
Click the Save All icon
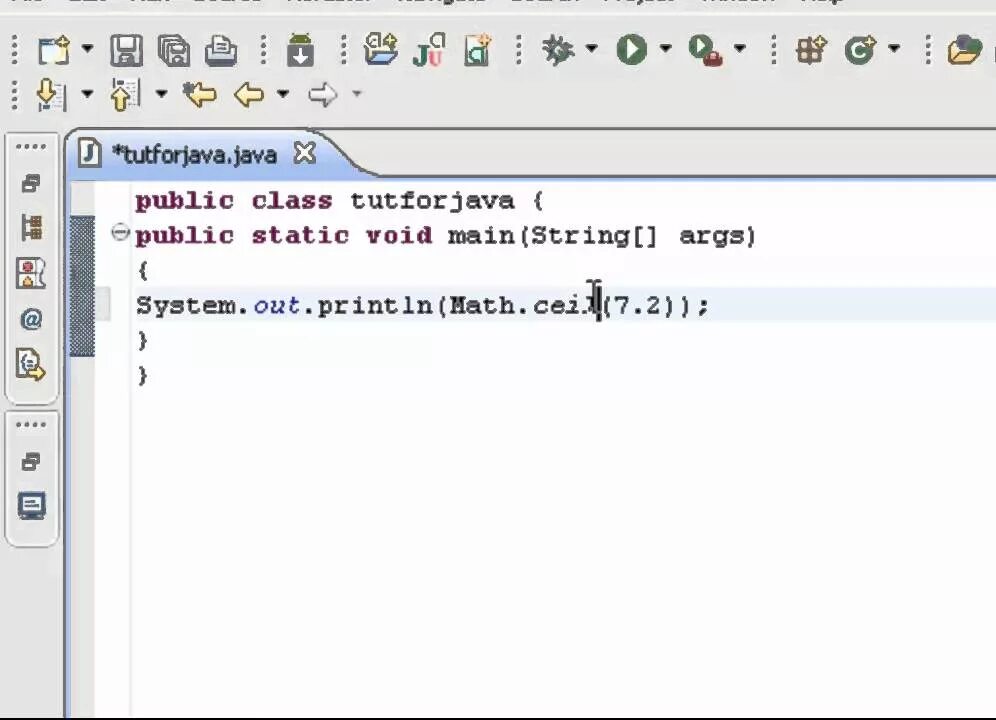pos(173,50)
